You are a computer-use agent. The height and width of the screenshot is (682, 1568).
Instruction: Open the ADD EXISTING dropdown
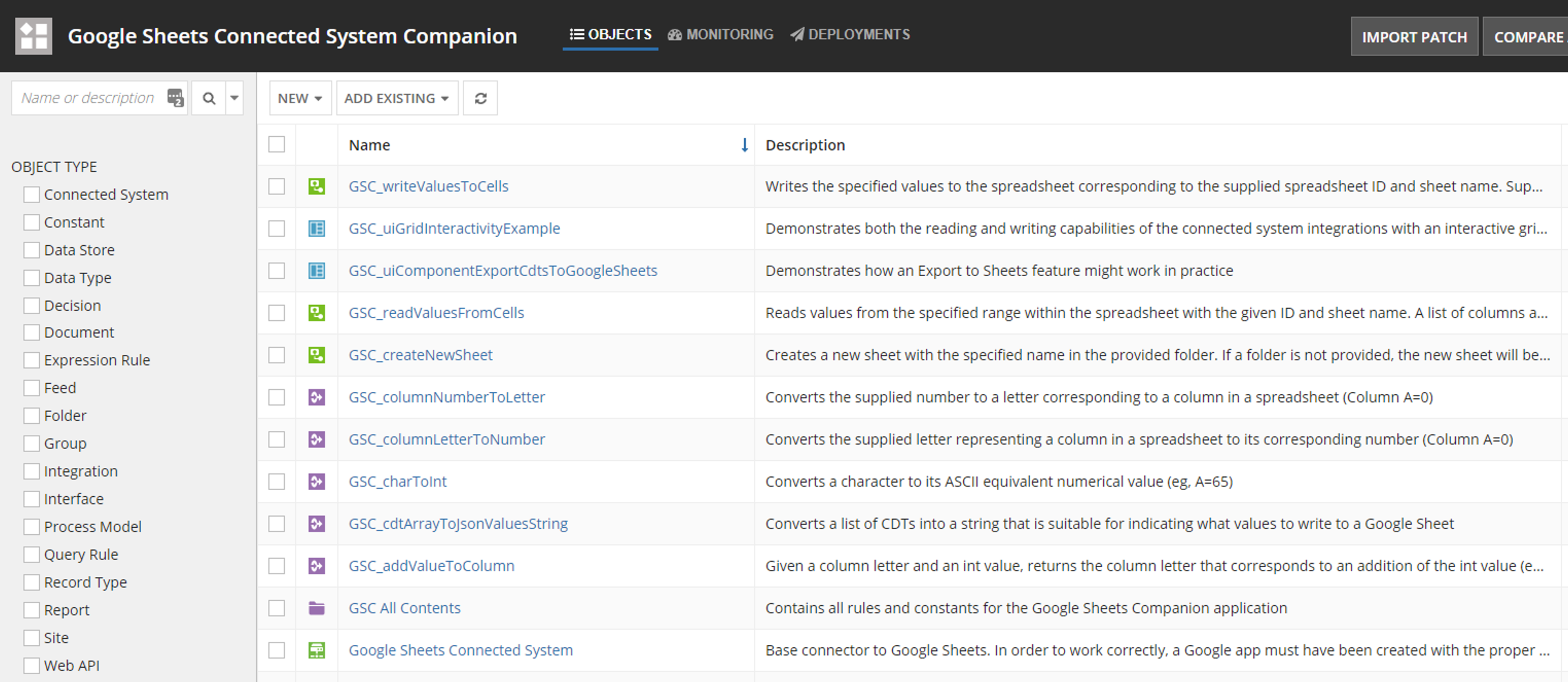coord(397,98)
